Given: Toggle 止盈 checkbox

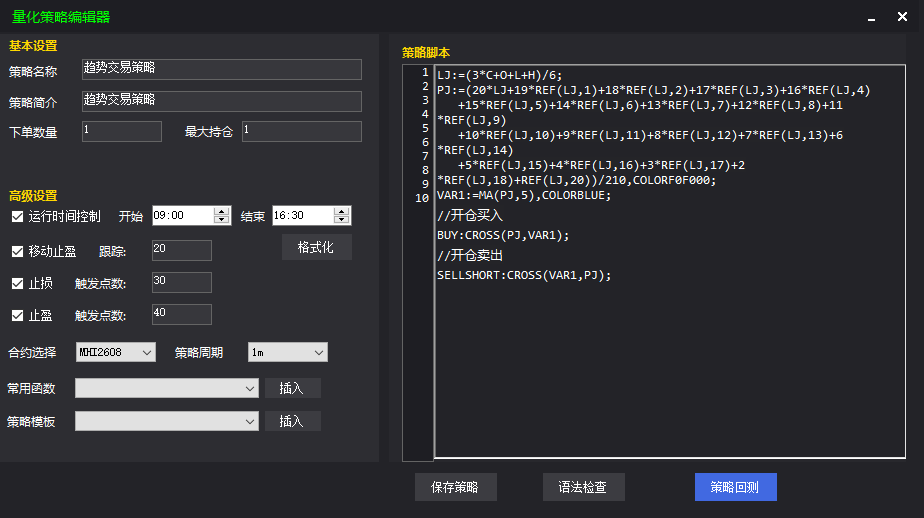Looking at the screenshot, I should point(18,316).
